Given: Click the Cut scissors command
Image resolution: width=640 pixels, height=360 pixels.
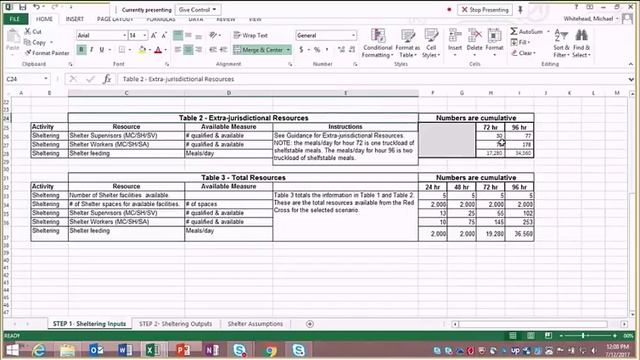Looking at the screenshot, I should pos(33,31).
